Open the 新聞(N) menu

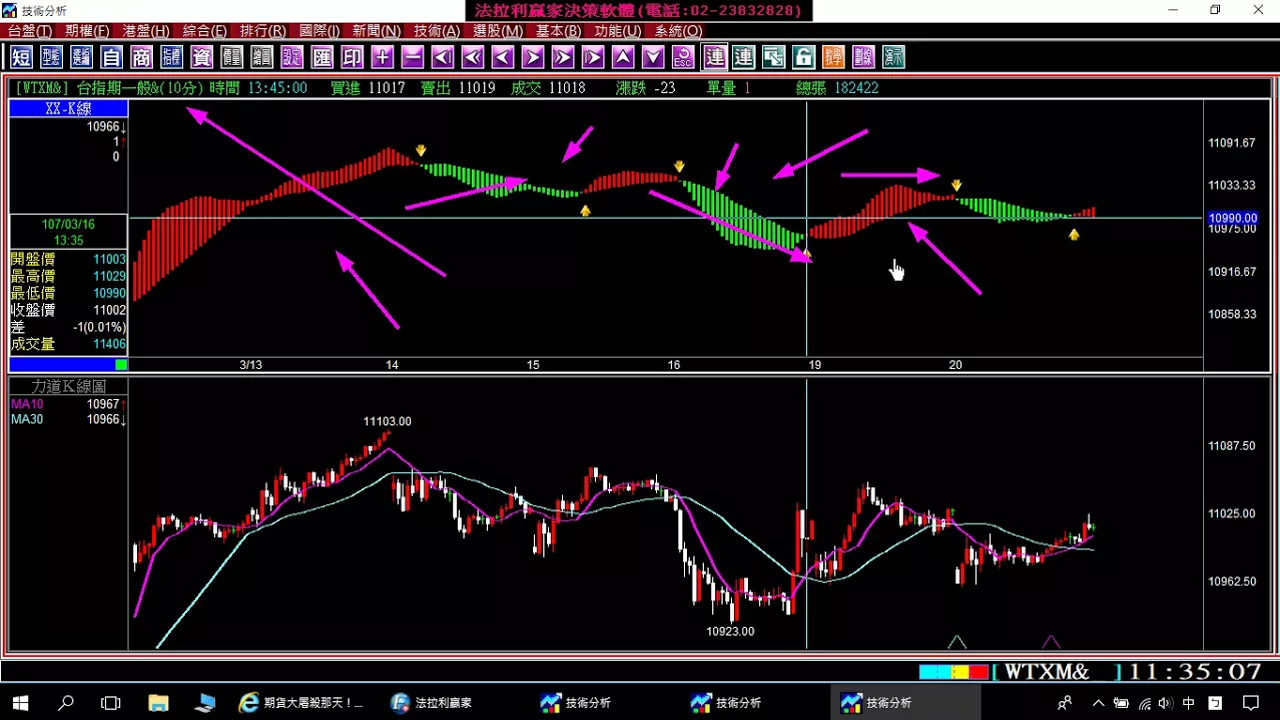pos(377,31)
